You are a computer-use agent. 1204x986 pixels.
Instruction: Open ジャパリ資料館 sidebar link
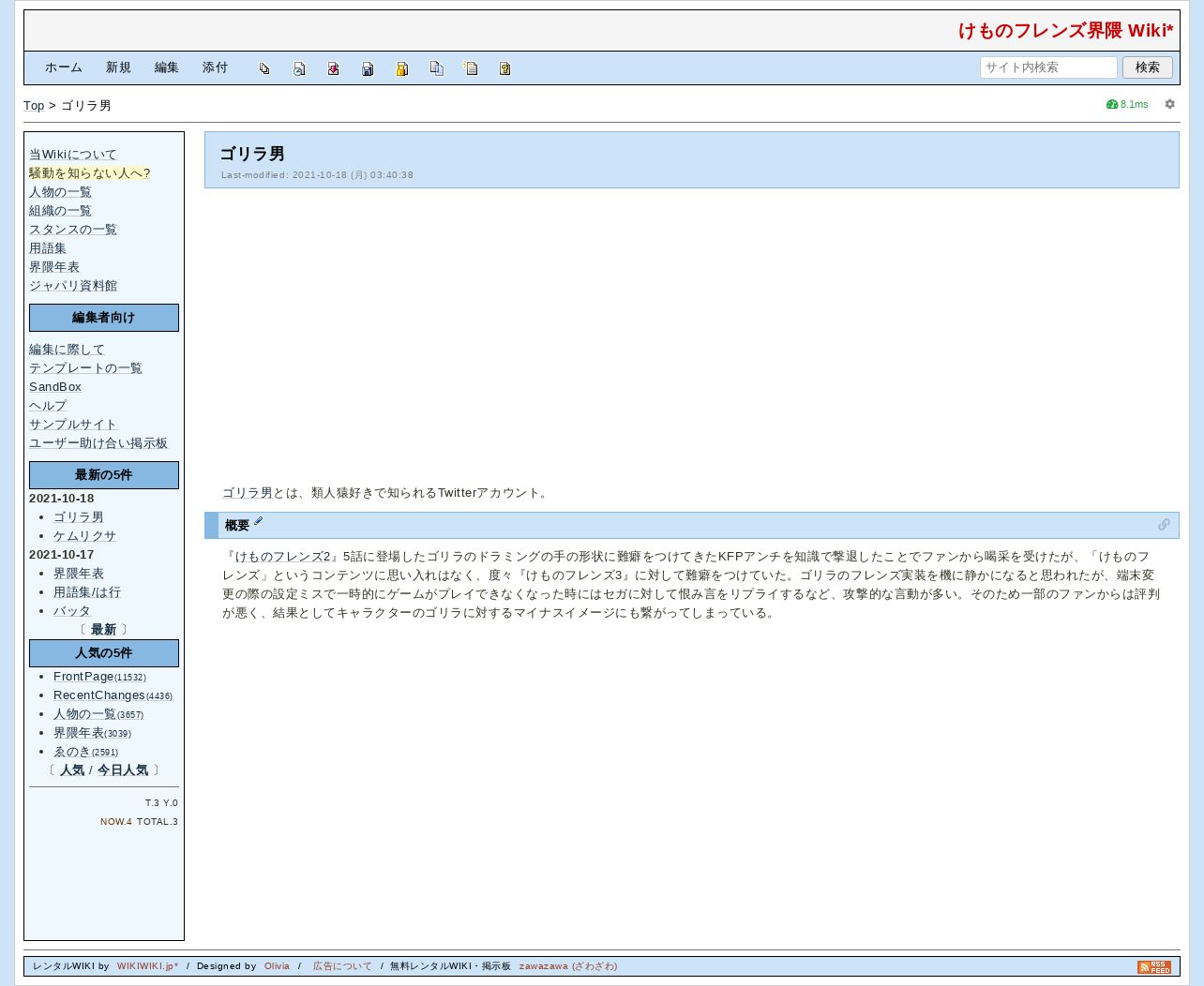73,286
